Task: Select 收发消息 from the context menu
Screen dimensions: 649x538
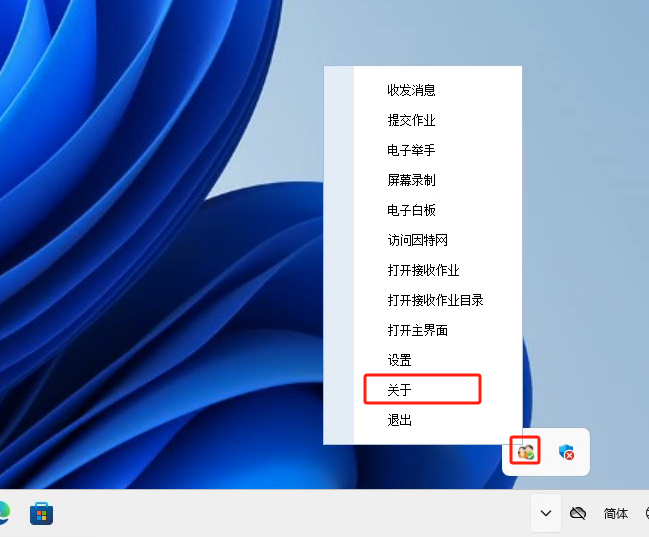Action: click(x=411, y=90)
